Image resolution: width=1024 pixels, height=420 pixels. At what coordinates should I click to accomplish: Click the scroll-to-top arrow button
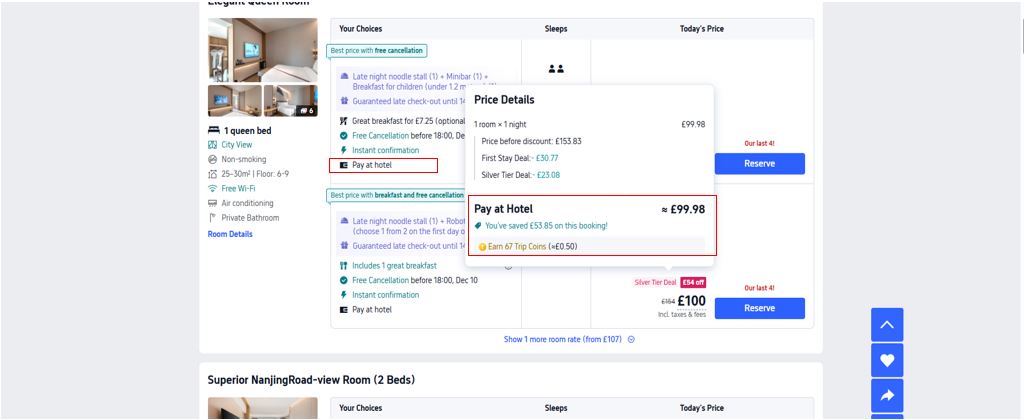(887, 324)
